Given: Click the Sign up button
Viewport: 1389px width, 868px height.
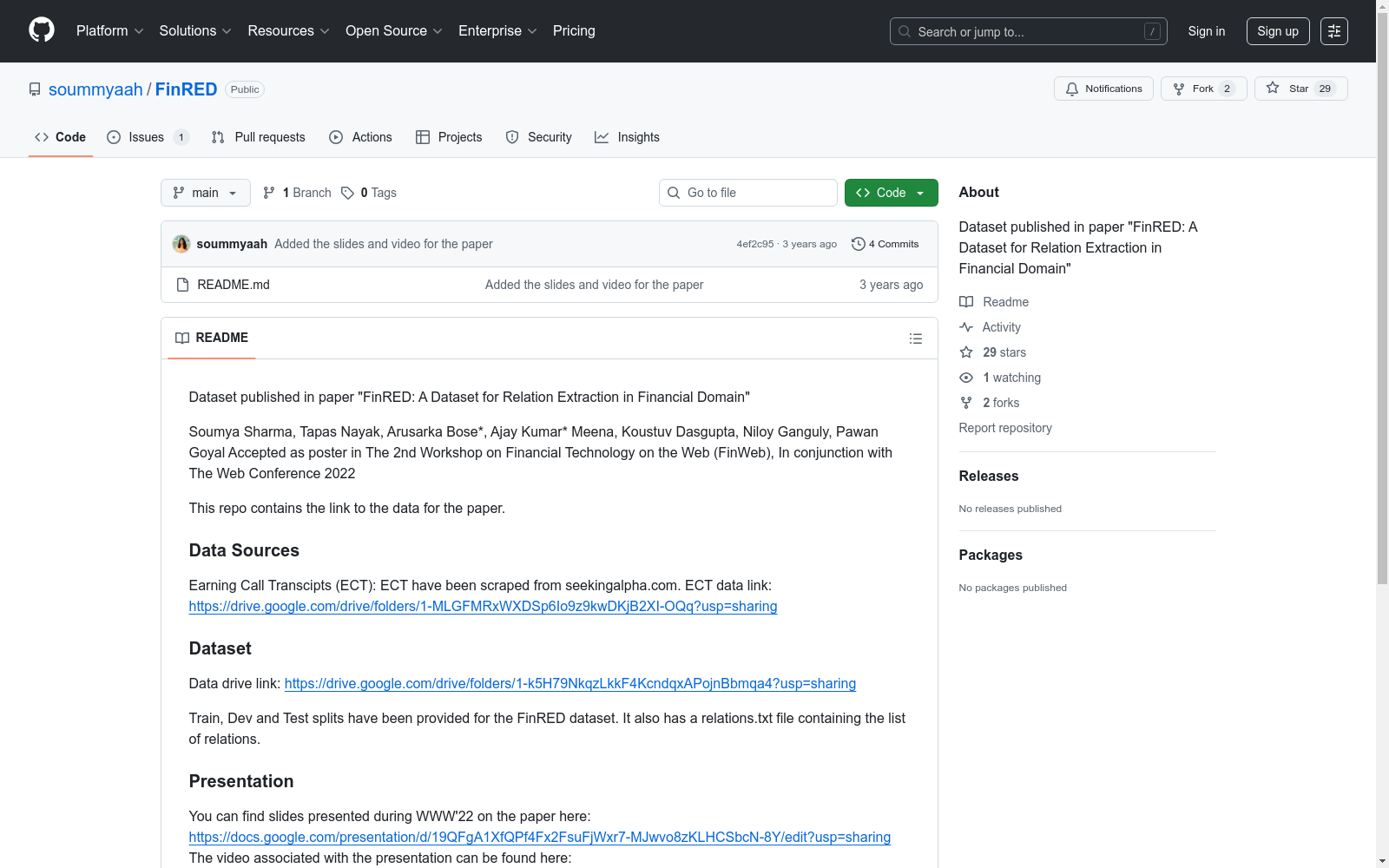Looking at the screenshot, I should click(x=1278, y=31).
